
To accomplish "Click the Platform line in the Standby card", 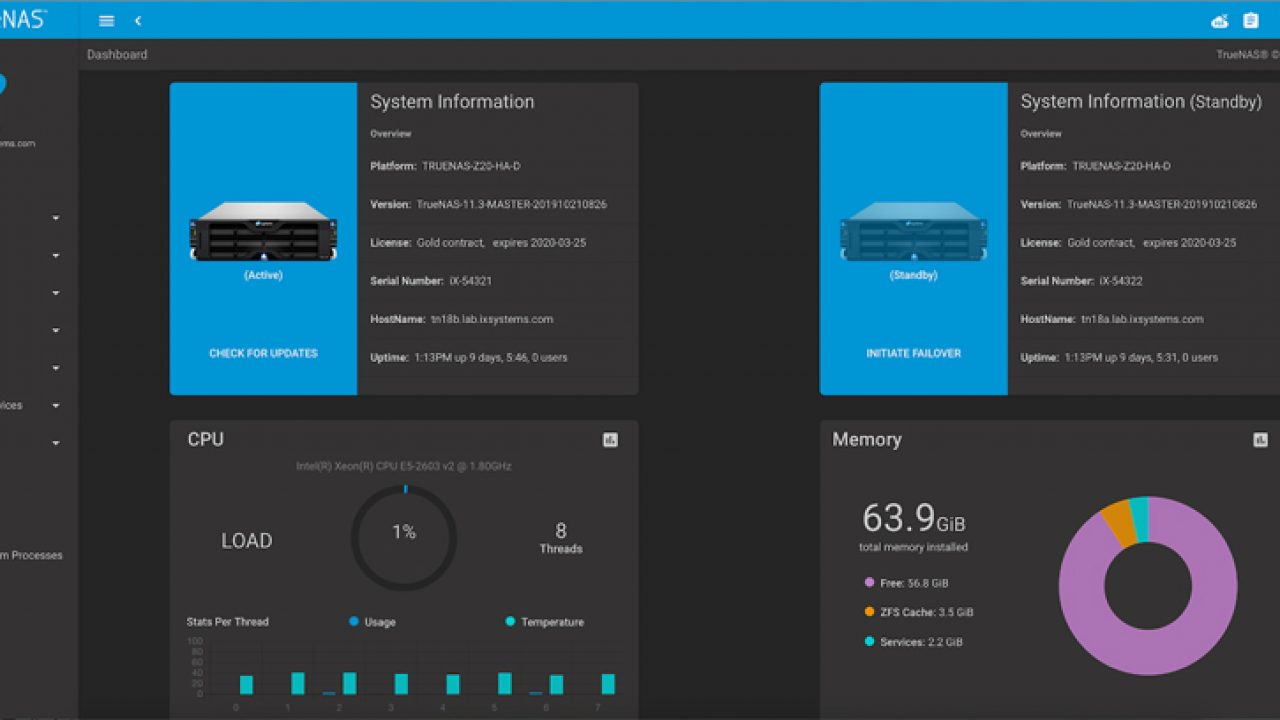I will 1095,166.
